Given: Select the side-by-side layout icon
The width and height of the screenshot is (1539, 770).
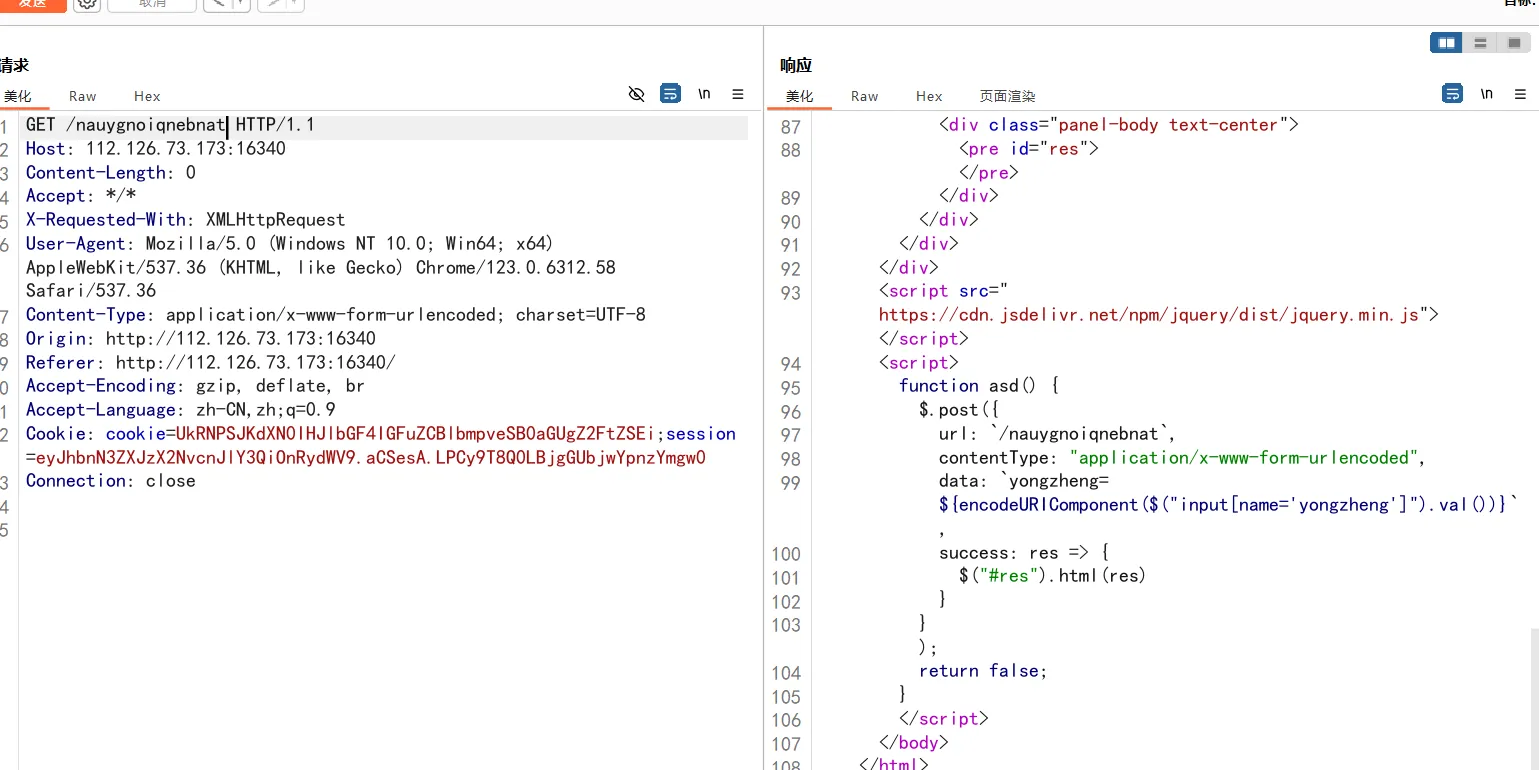Looking at the screenshot, I should tap(1446, 43).
